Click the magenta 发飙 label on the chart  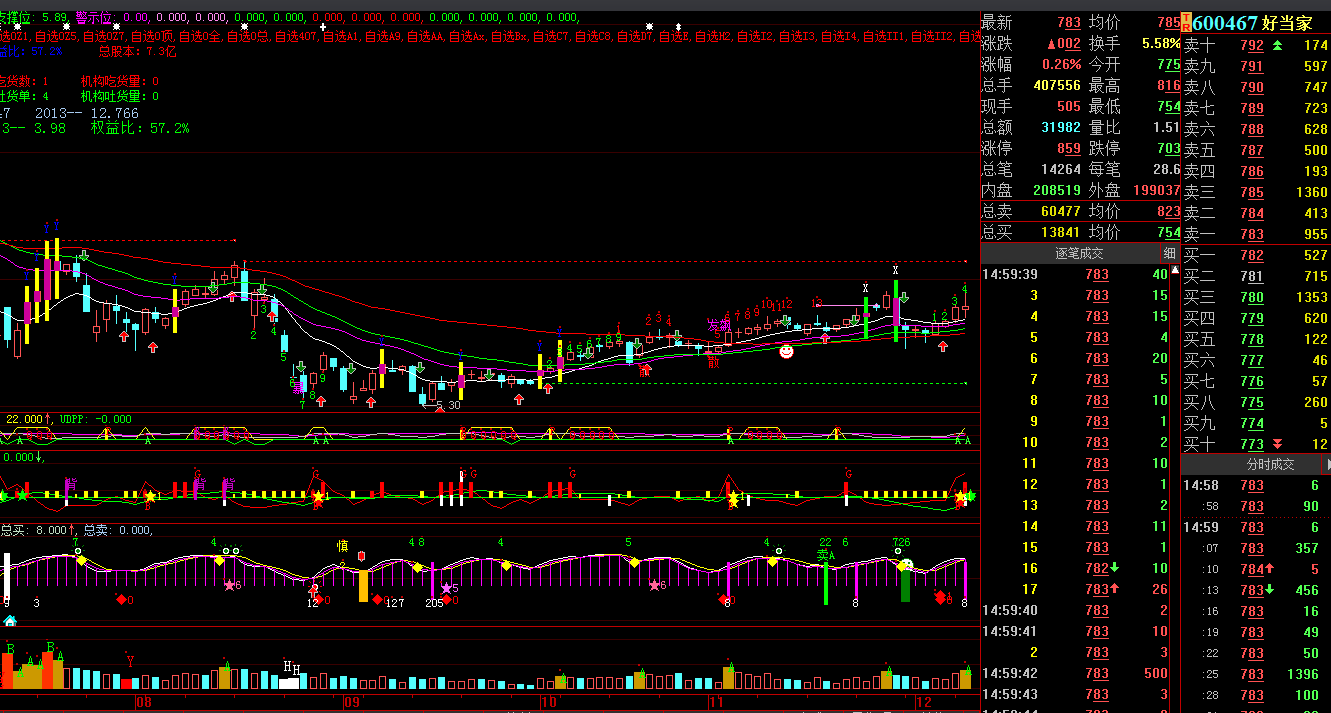tap(718, 325)
